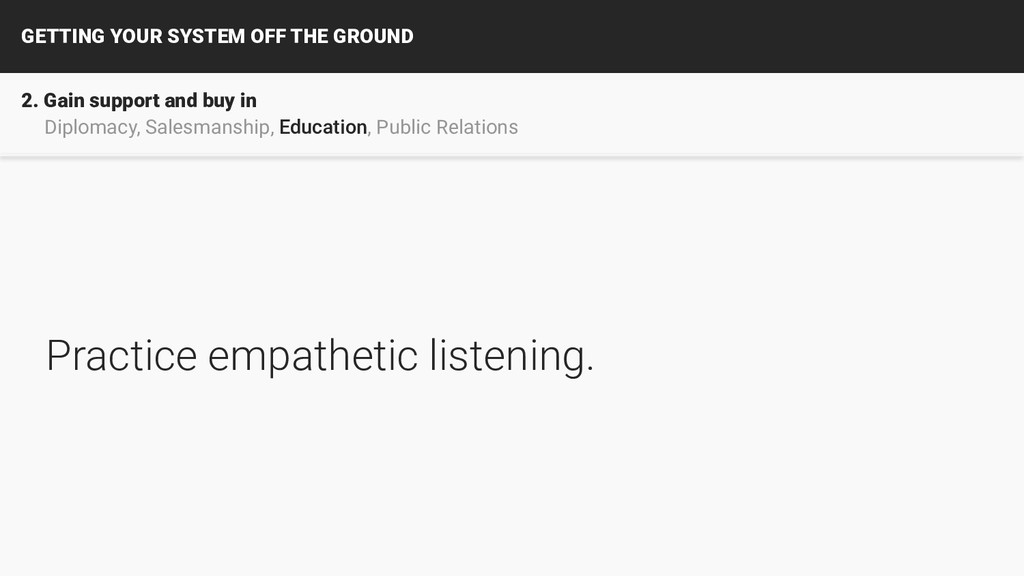Select 'Salesmanship' in the subtitle list
This screenshot has height=576, width=1024.
[207, 127]
